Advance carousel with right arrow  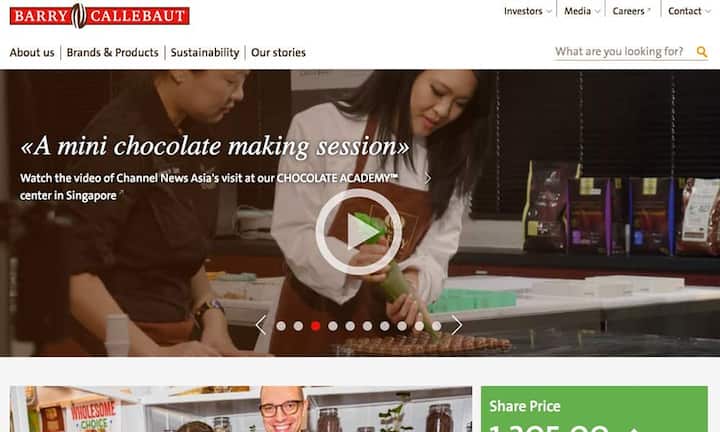coord(456,325)
